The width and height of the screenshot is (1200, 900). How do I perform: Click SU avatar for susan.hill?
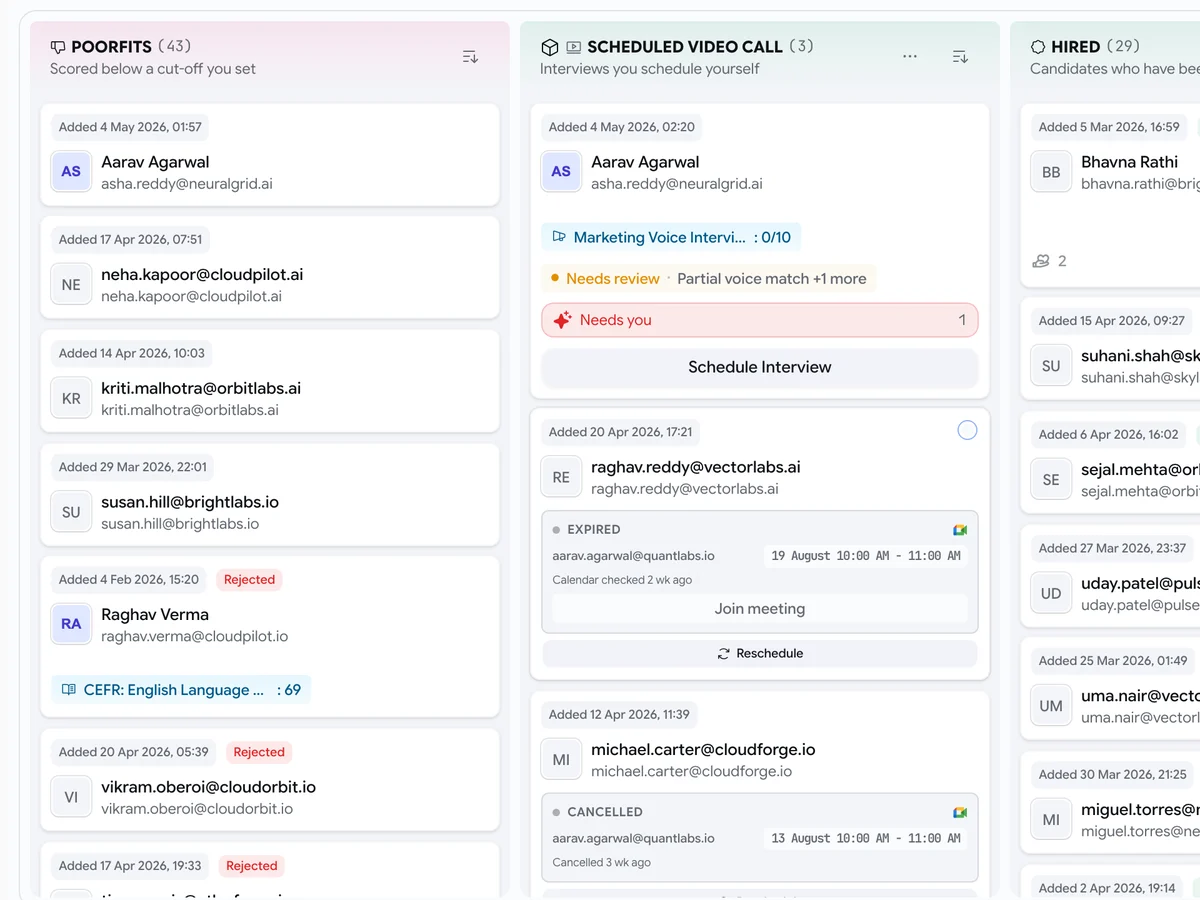[x=71, y=512]
